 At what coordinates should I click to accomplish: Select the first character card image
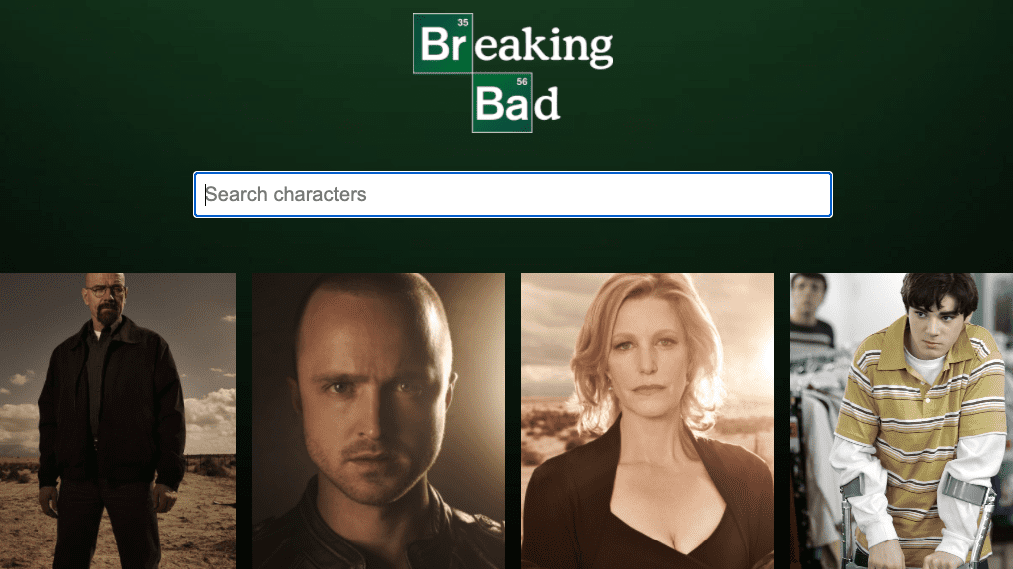pyautogui.click(x=118, y=421)
